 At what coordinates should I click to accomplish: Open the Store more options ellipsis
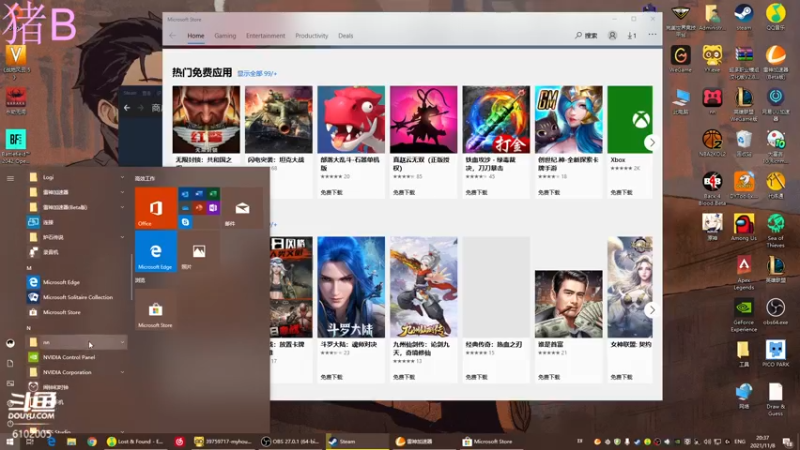(x=652, y=35)
